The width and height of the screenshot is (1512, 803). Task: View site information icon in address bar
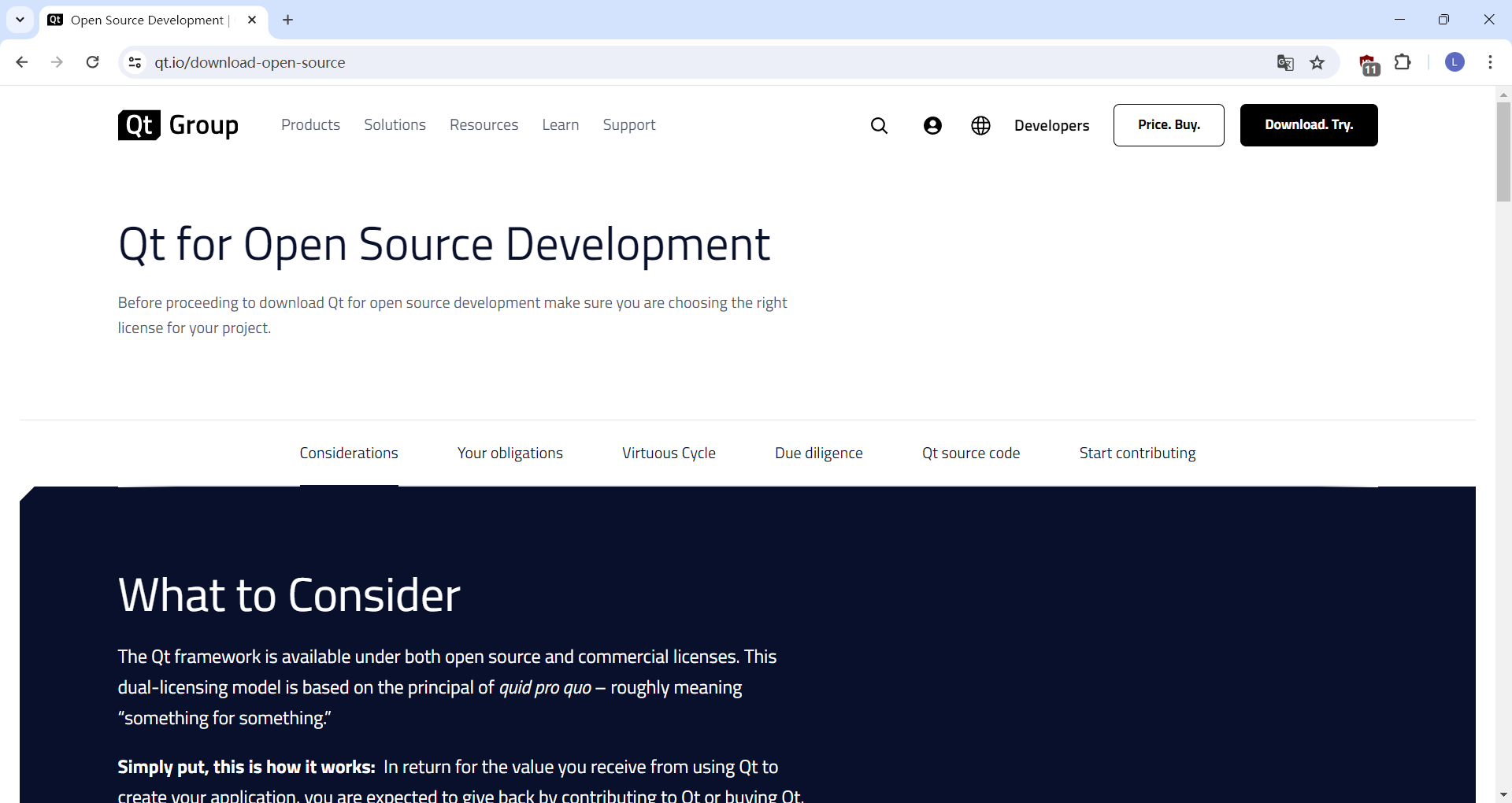pos(135,62)
